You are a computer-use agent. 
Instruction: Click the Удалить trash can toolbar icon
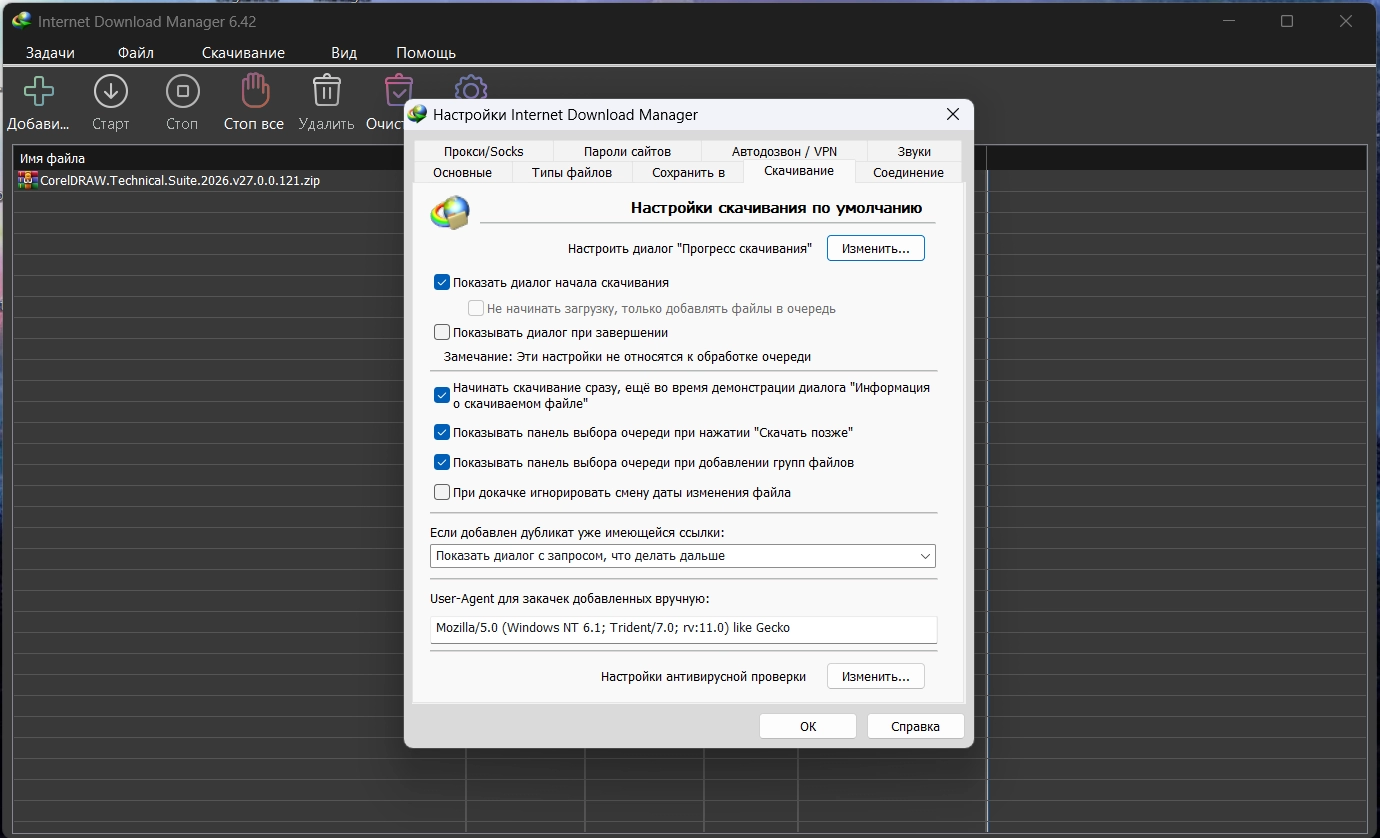(326, 91)
